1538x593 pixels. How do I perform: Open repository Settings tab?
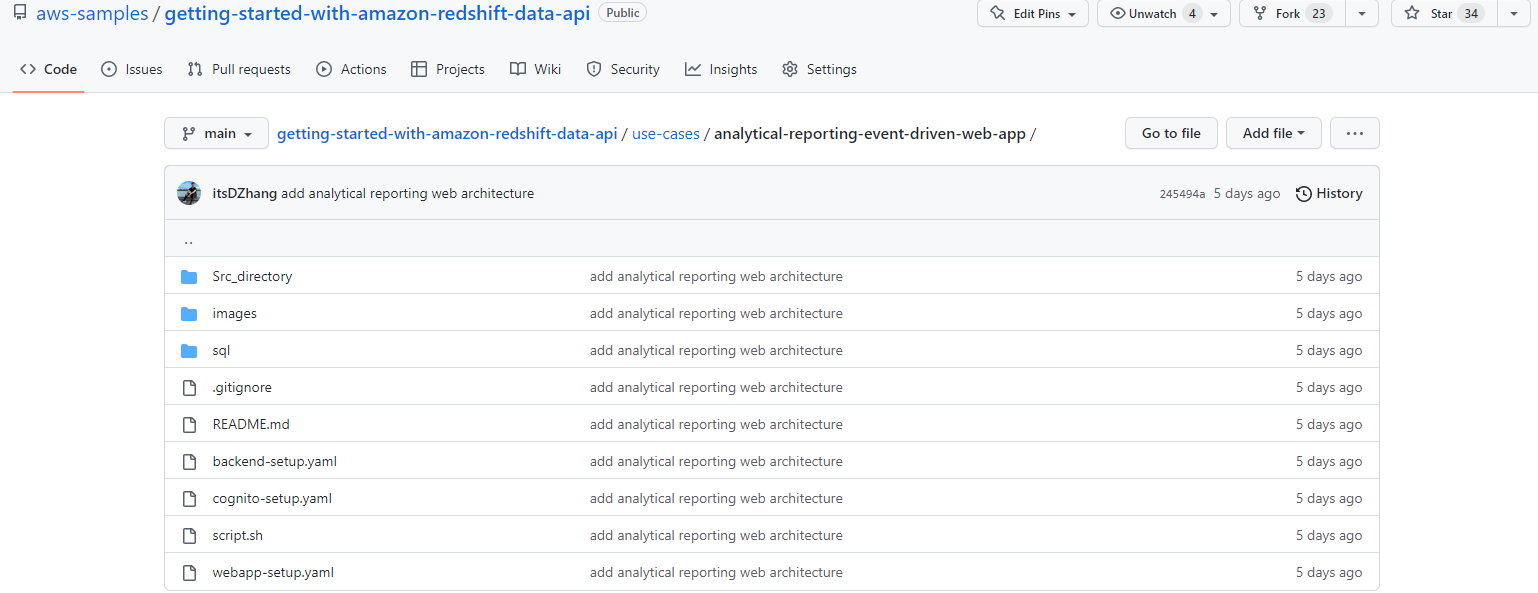tap(819, 69)
